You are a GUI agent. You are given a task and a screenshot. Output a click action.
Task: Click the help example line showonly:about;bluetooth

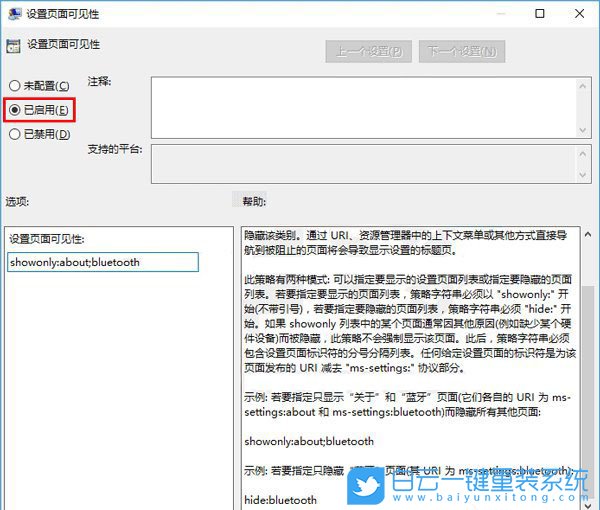click(x=309, y=441)
